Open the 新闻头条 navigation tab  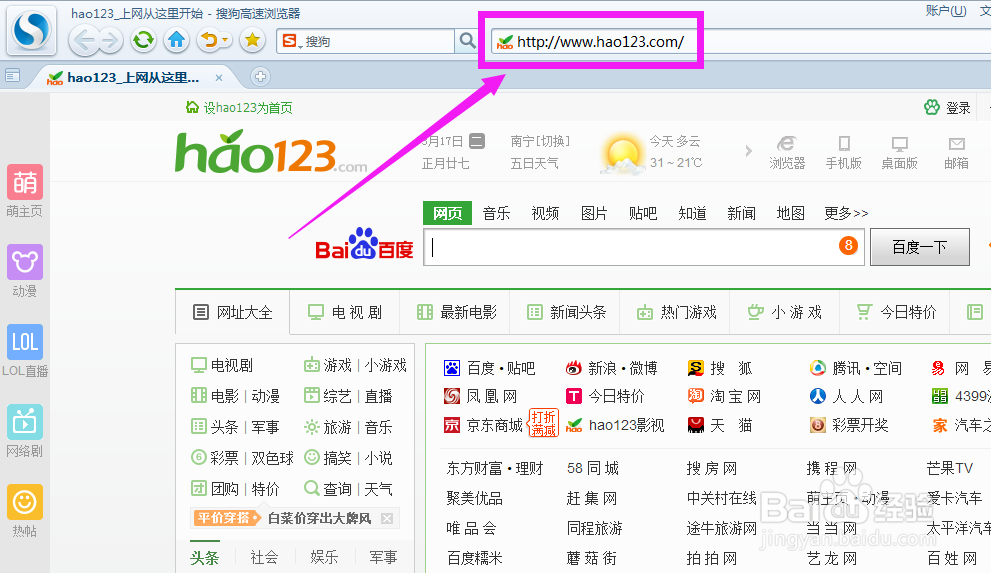point(566,312)
